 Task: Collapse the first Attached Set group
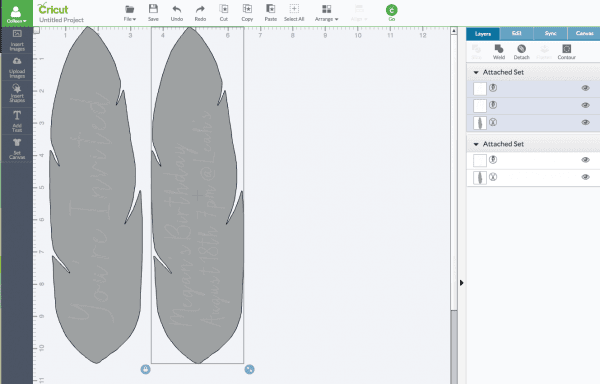click(476, 72)
